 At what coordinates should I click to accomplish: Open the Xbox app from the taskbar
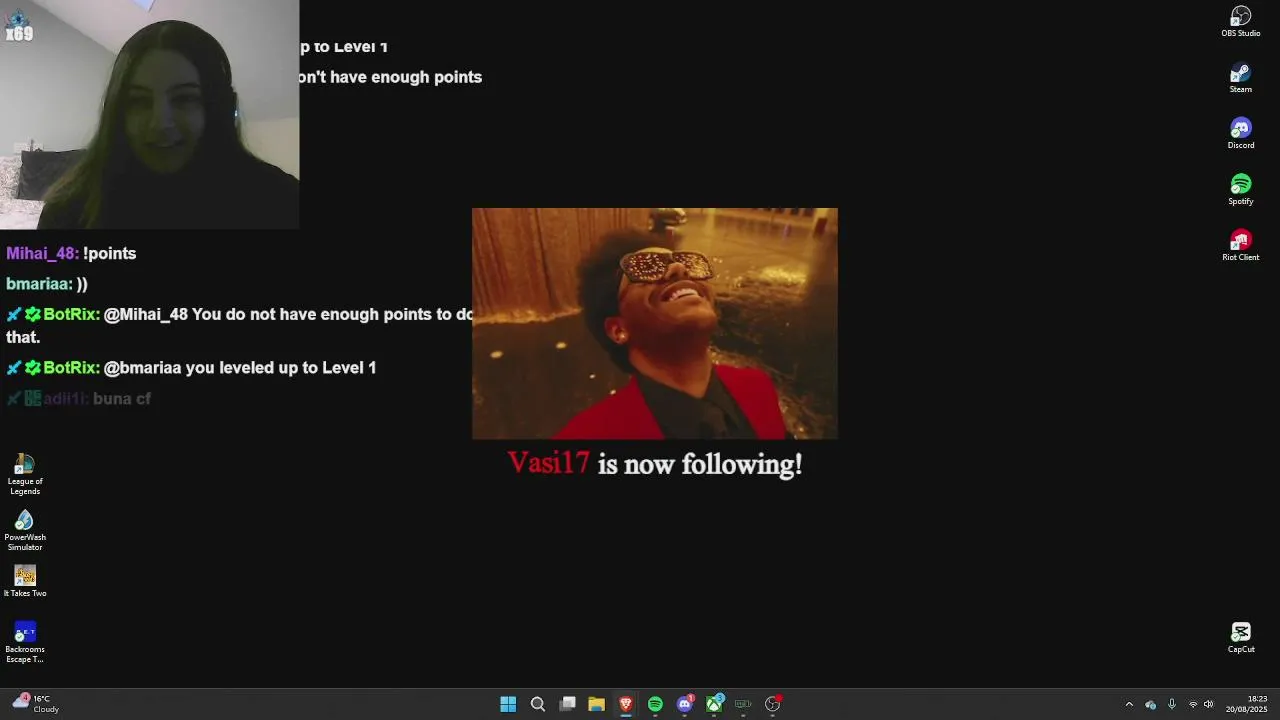(x=714, y=704)
